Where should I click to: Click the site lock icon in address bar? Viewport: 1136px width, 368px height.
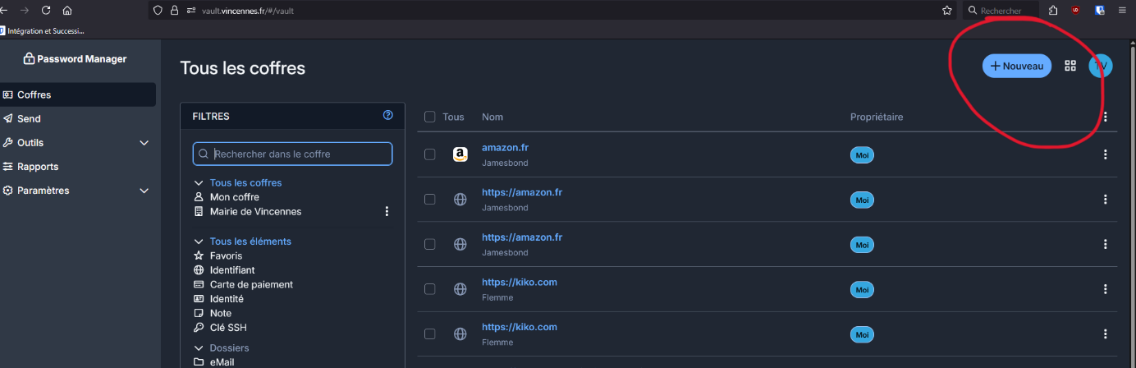[174, 10]
